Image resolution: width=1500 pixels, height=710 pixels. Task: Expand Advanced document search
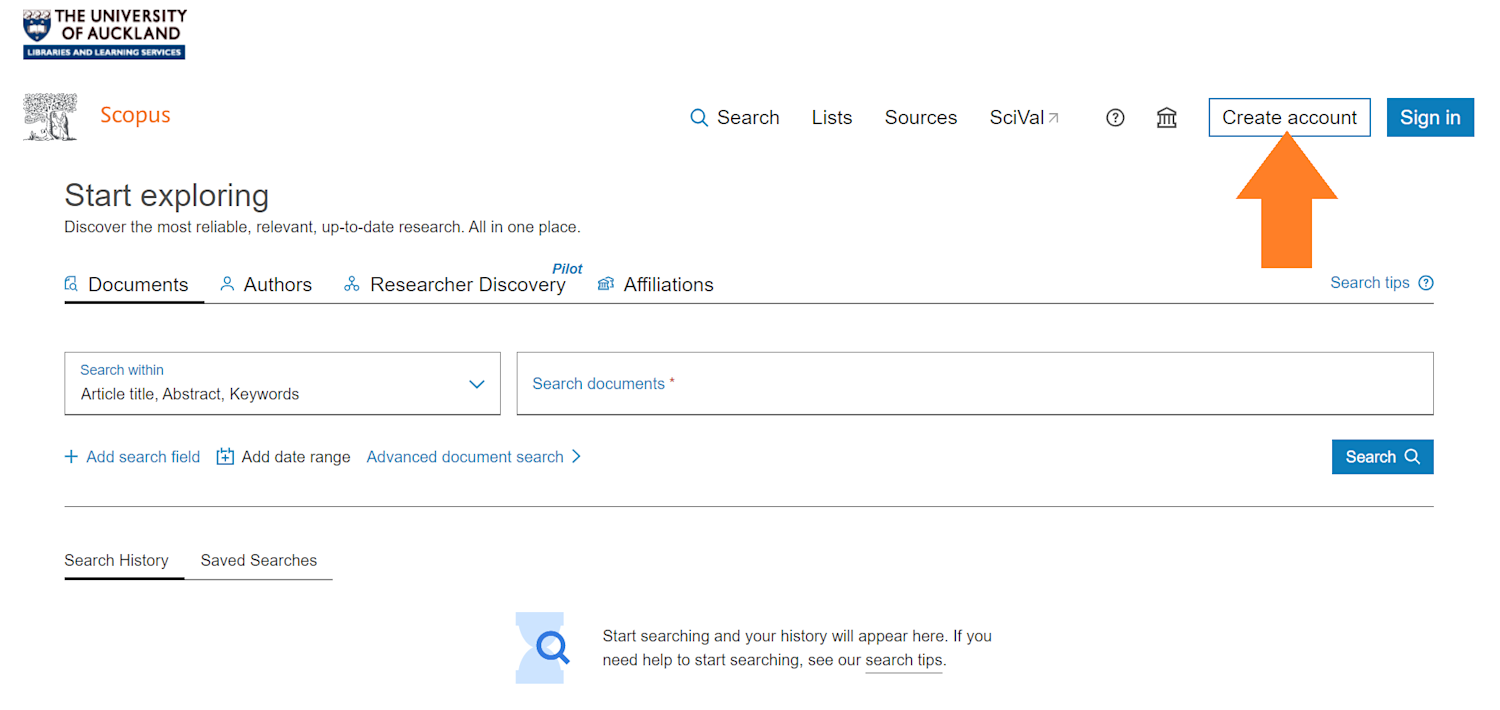coord(466,456)
